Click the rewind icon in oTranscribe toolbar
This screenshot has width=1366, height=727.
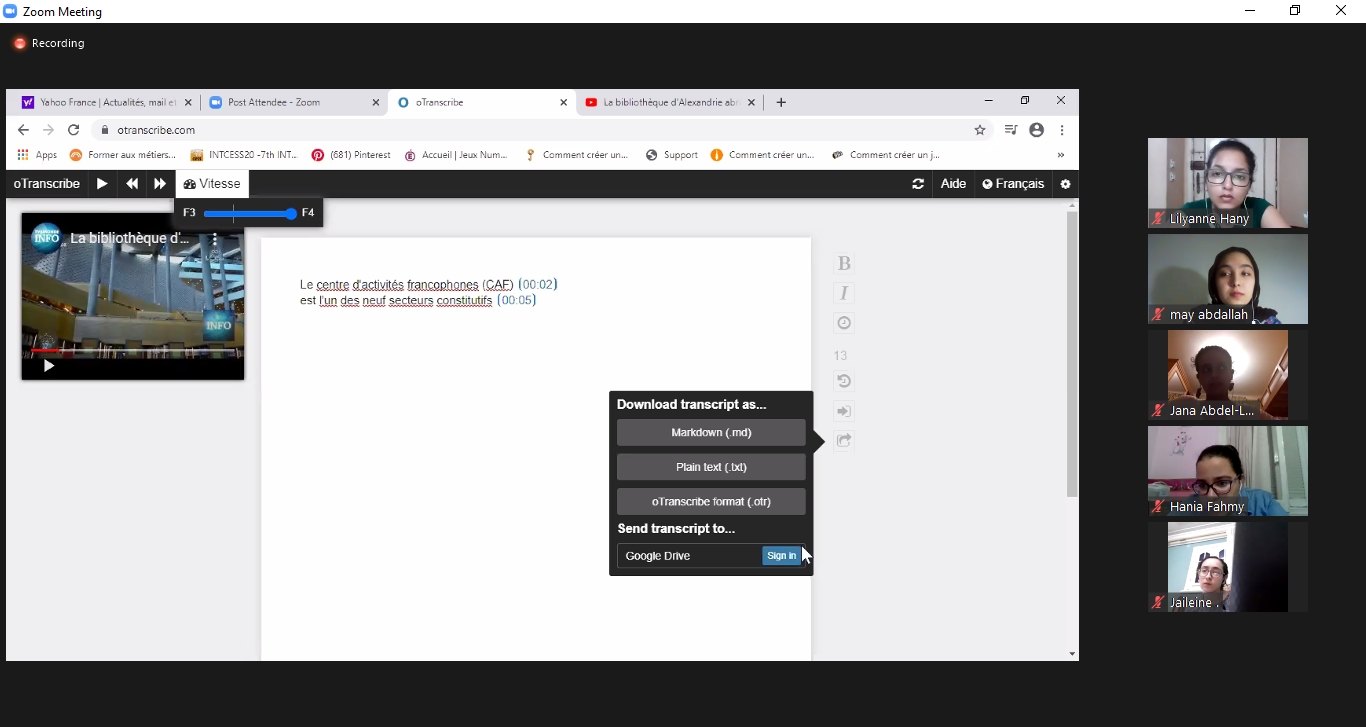[132, 184]
